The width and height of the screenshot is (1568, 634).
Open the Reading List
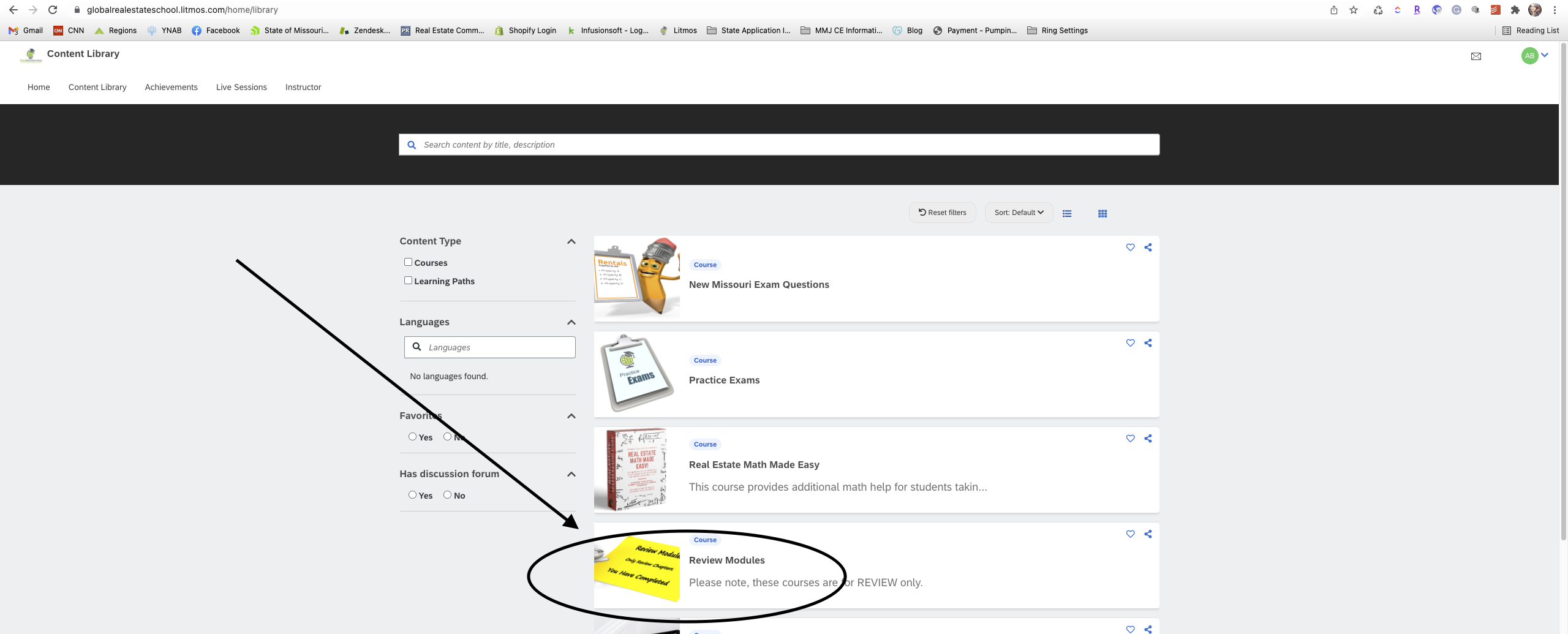pos(1530,31)
